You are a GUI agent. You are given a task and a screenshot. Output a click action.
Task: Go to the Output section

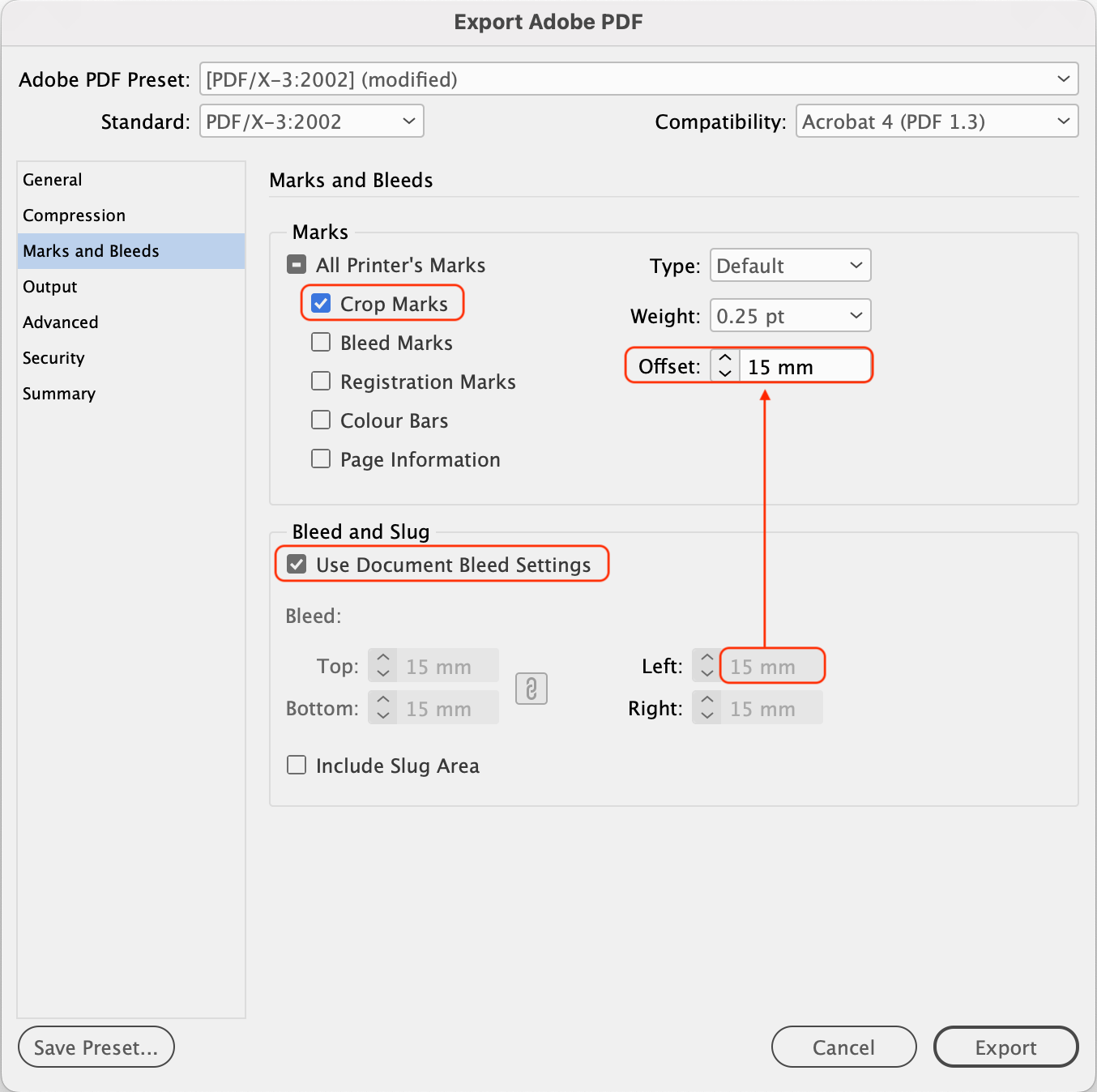click(50, 287)
